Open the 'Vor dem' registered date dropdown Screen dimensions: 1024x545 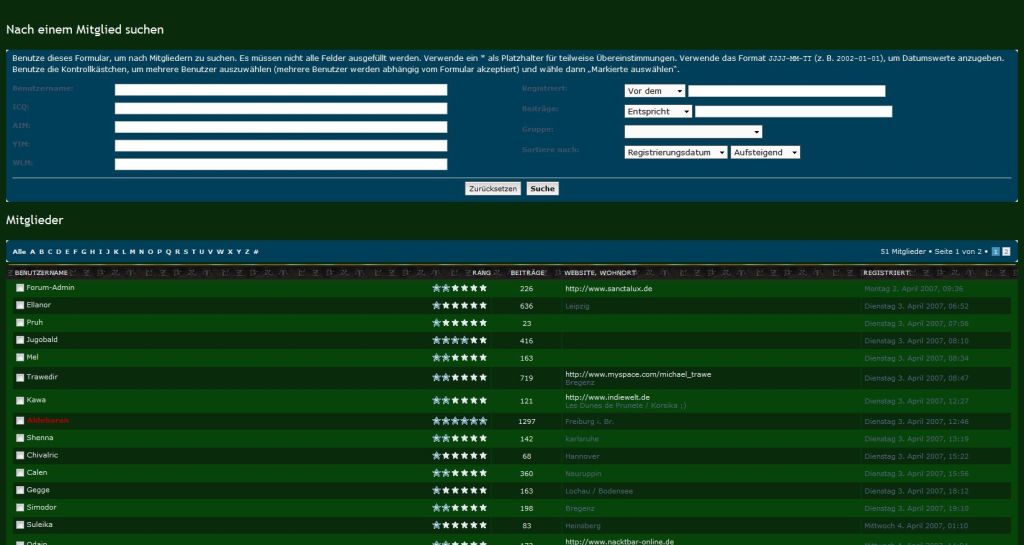coord(654,91)
